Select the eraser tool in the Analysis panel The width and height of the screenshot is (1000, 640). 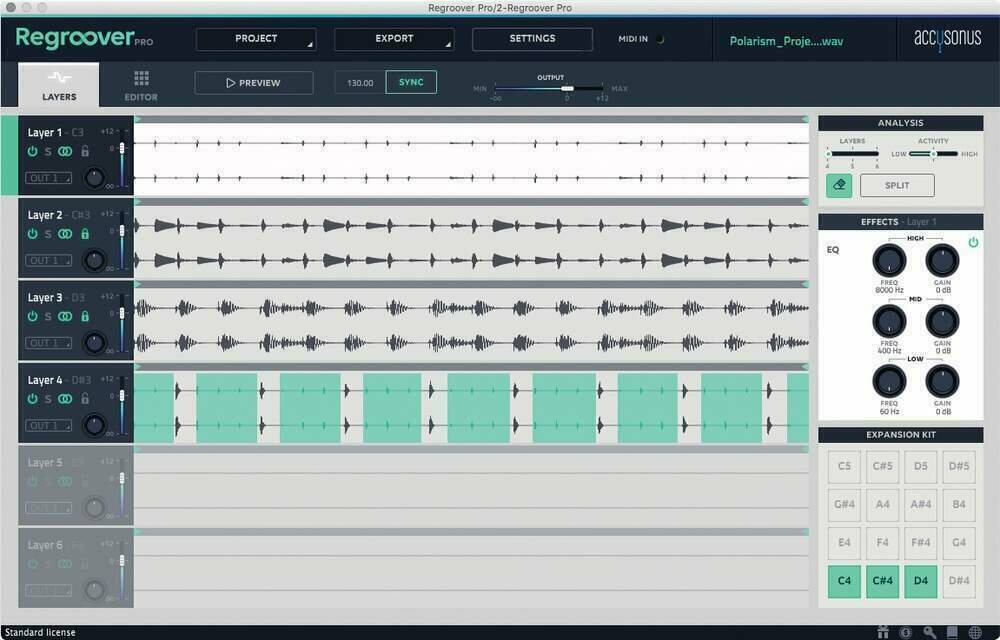pos(838,185)
